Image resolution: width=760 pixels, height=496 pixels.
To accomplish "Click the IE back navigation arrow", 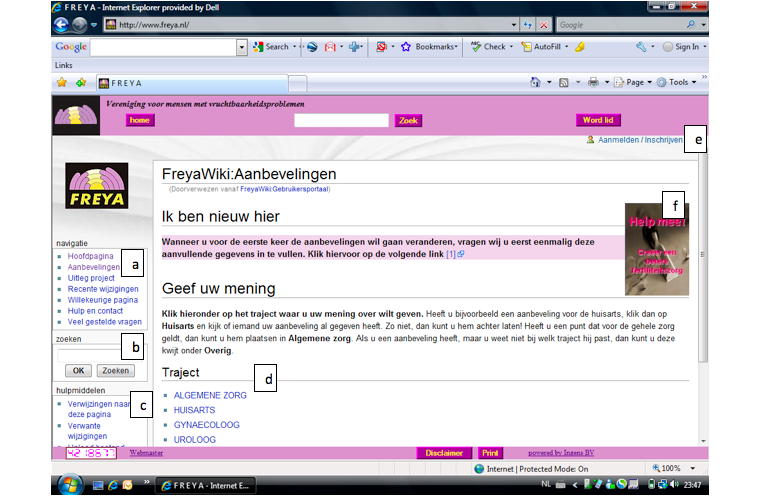I will pos(63,24).
